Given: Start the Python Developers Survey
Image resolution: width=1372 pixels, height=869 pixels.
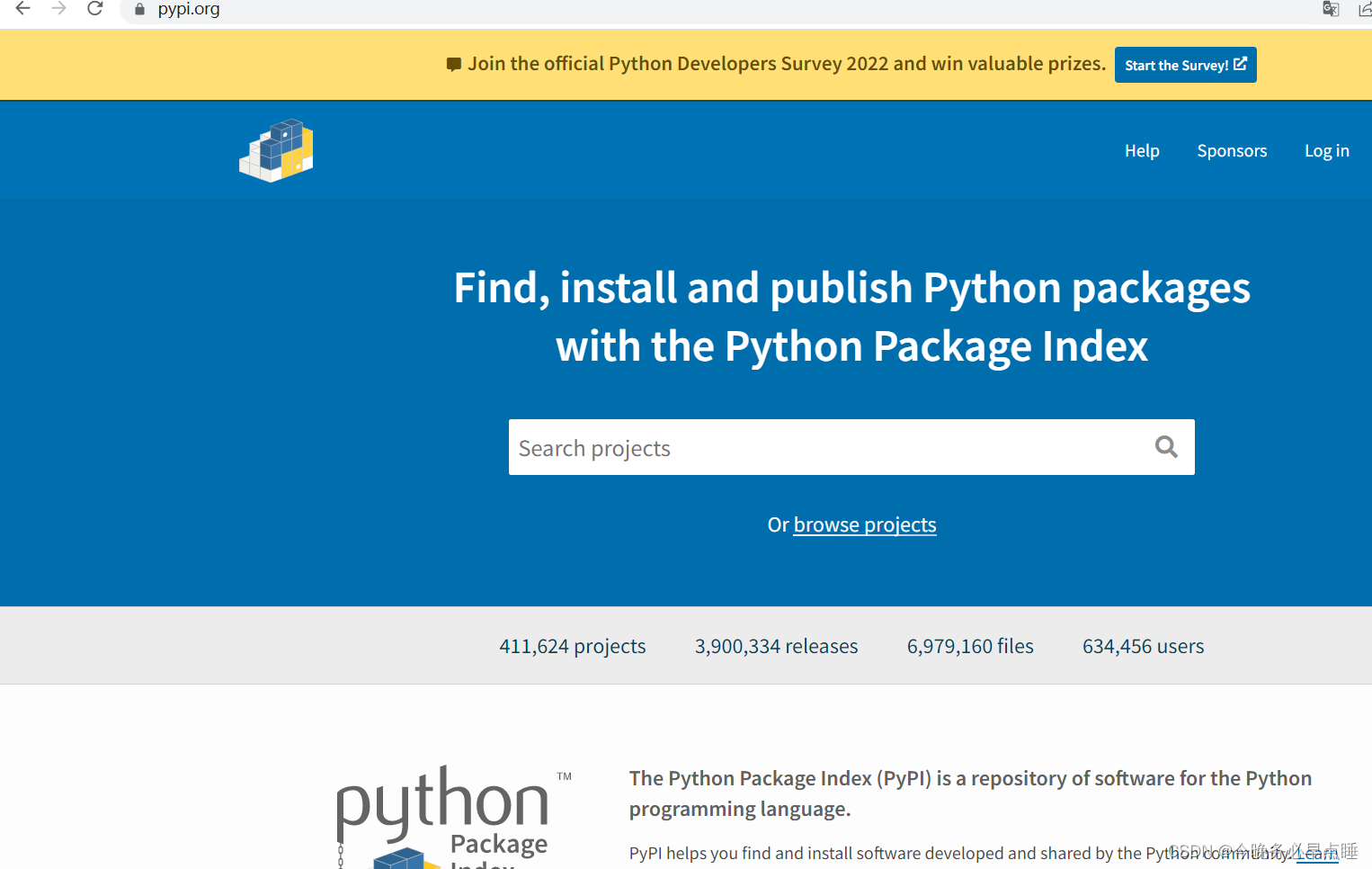Looking at the screenshot, I should pyautogui.click(x=1185, y=65).
